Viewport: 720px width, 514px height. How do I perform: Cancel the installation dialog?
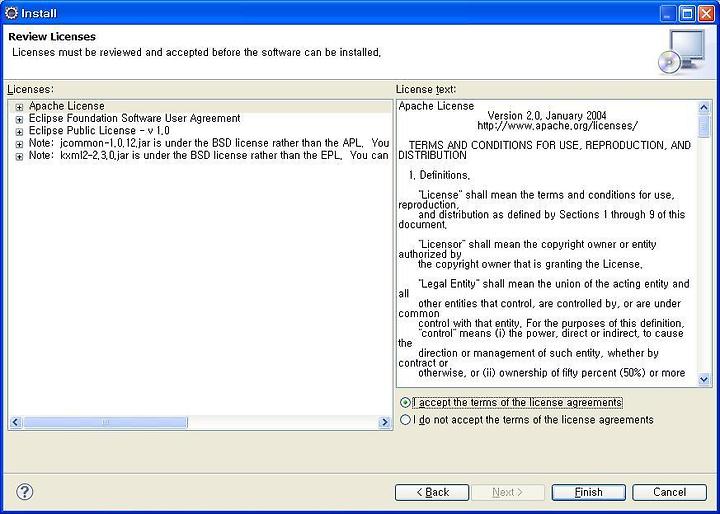[669, 492]
